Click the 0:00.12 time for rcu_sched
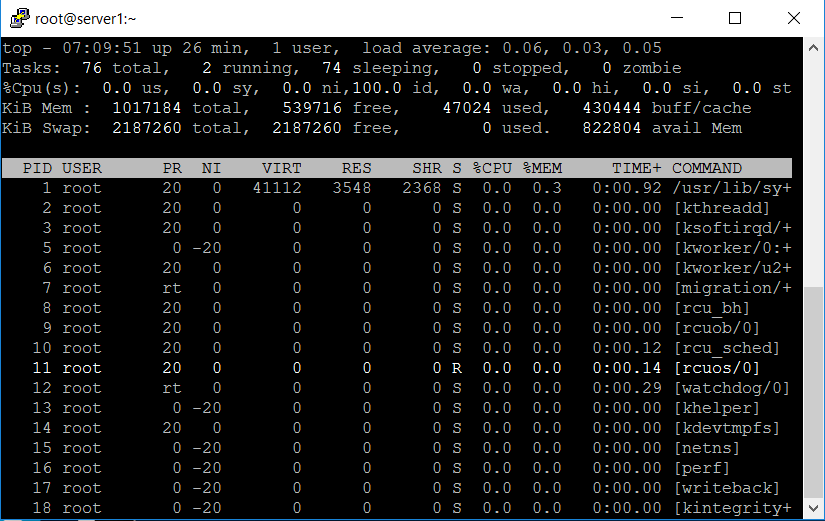Screen dimensions: 825x521 (x=627, y=348)
